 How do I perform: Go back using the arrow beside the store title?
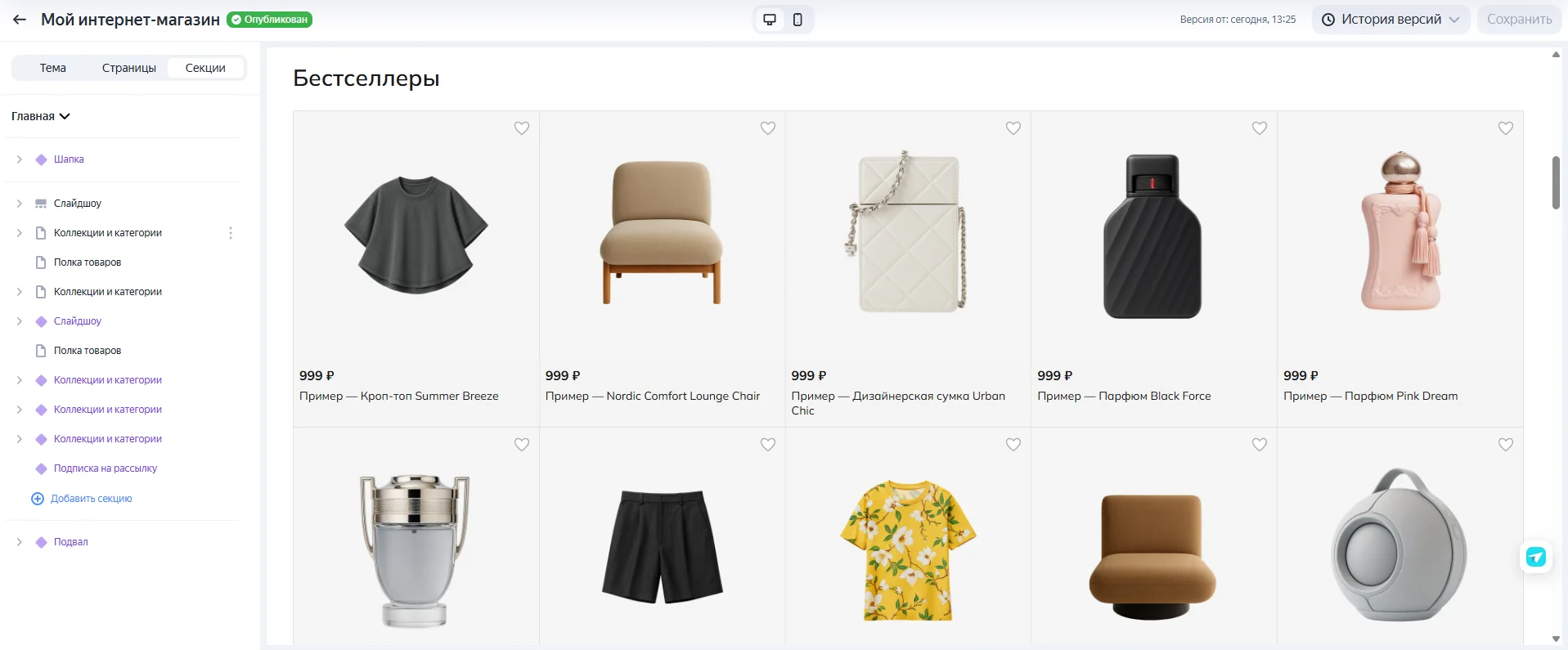20,20
